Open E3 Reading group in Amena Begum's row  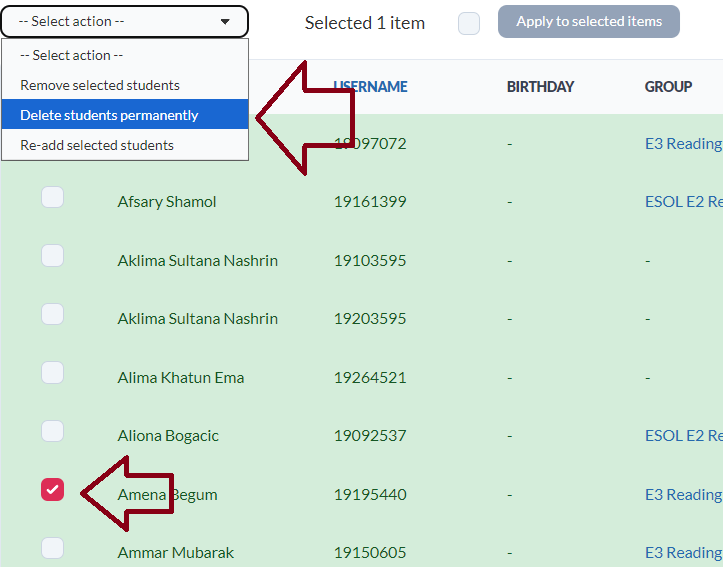point(683,495)
